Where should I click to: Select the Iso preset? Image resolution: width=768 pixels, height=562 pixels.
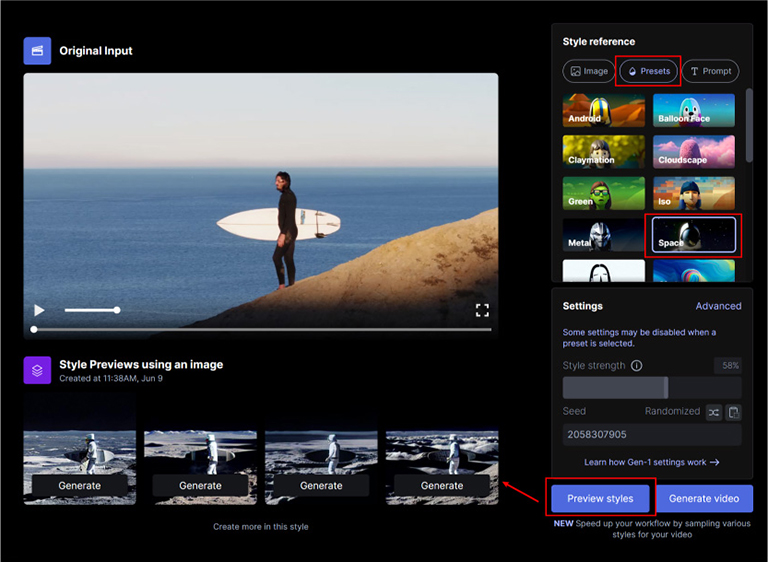[x=694, y=194]
